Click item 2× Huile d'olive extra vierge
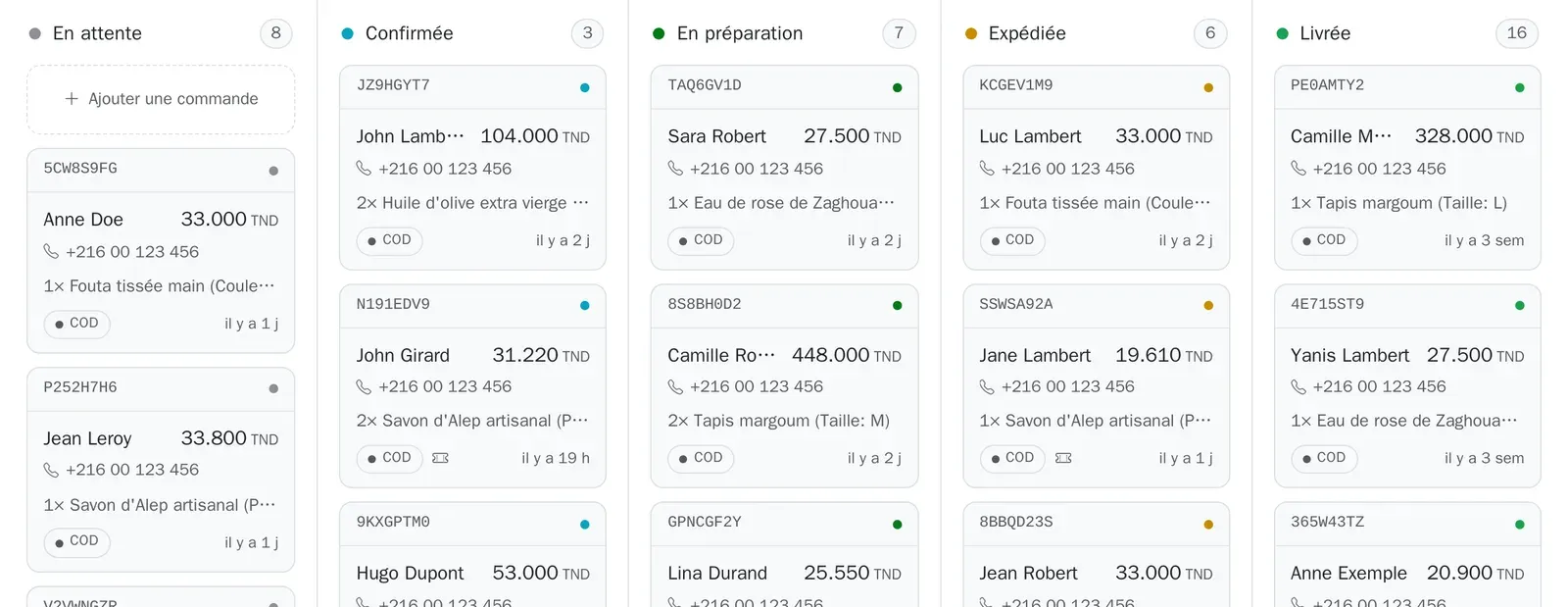Screen dimensions: 1568x607 pos(472,203)
